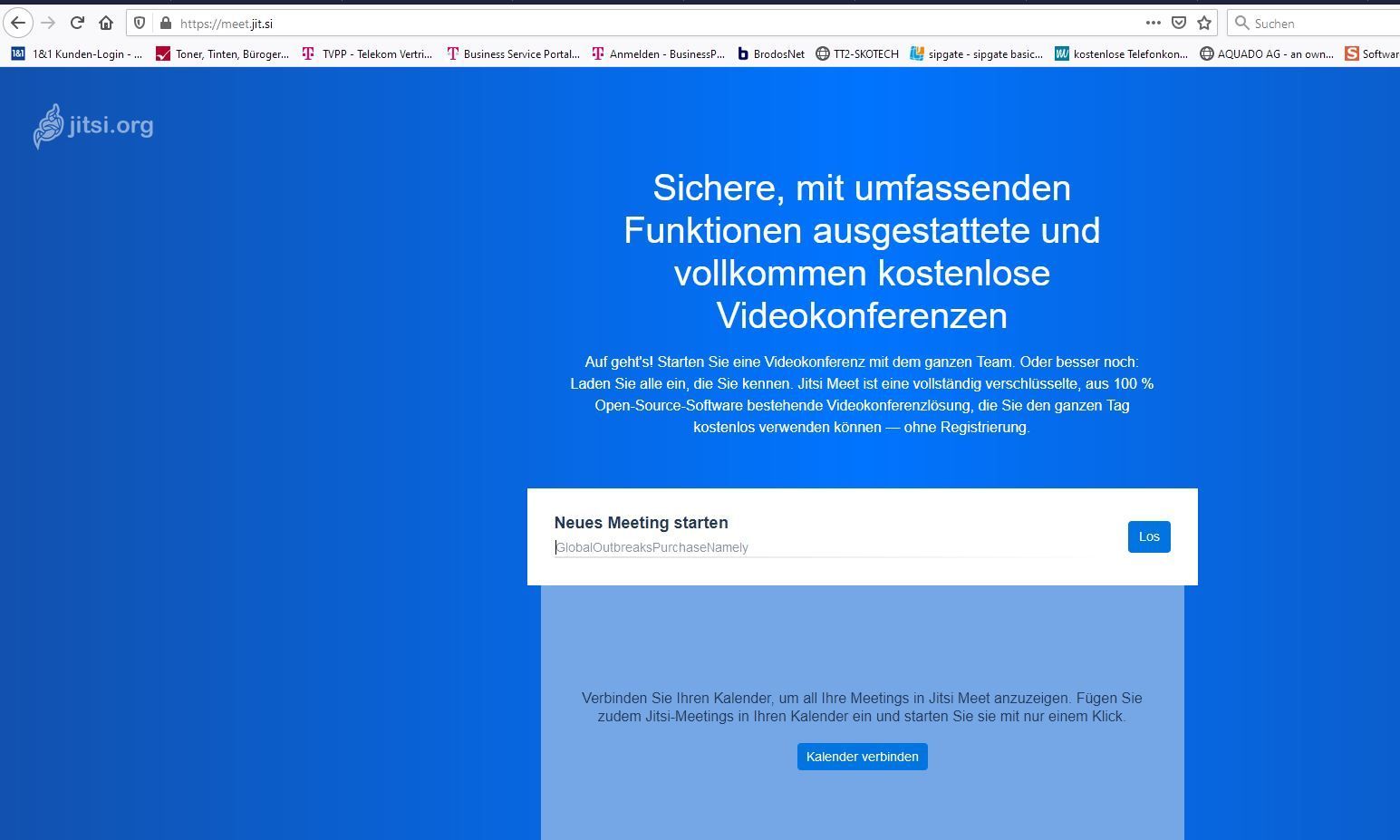Click the Neues Meeting starten heading
The height and width of the screenshot is (840, 1400).
point(641,523)
